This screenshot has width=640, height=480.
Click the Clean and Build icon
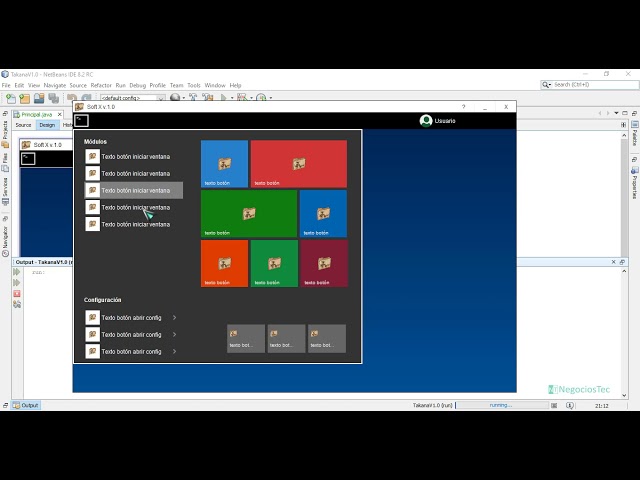tap(207, 98)
